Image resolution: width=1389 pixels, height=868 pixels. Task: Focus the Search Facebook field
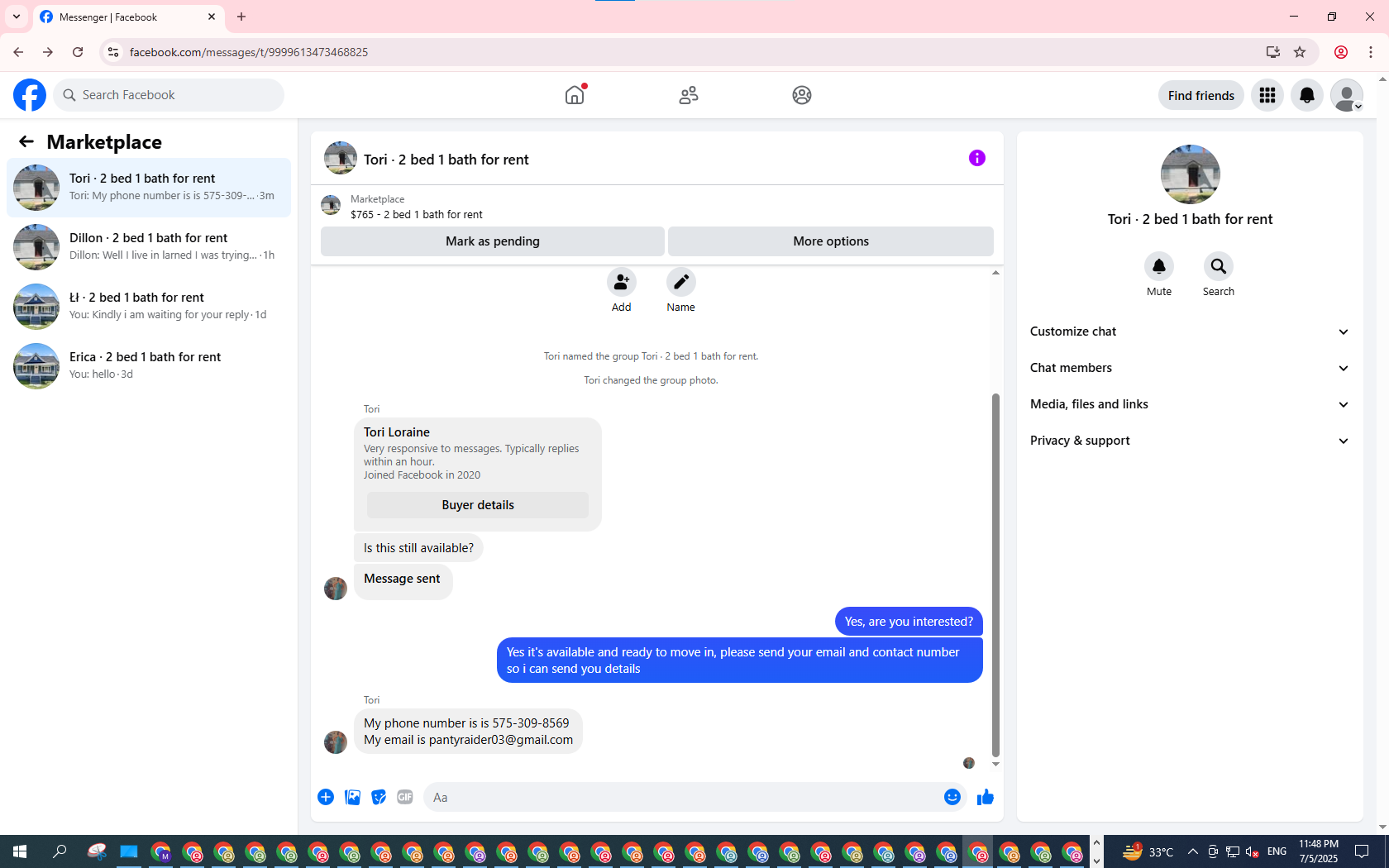169,95
